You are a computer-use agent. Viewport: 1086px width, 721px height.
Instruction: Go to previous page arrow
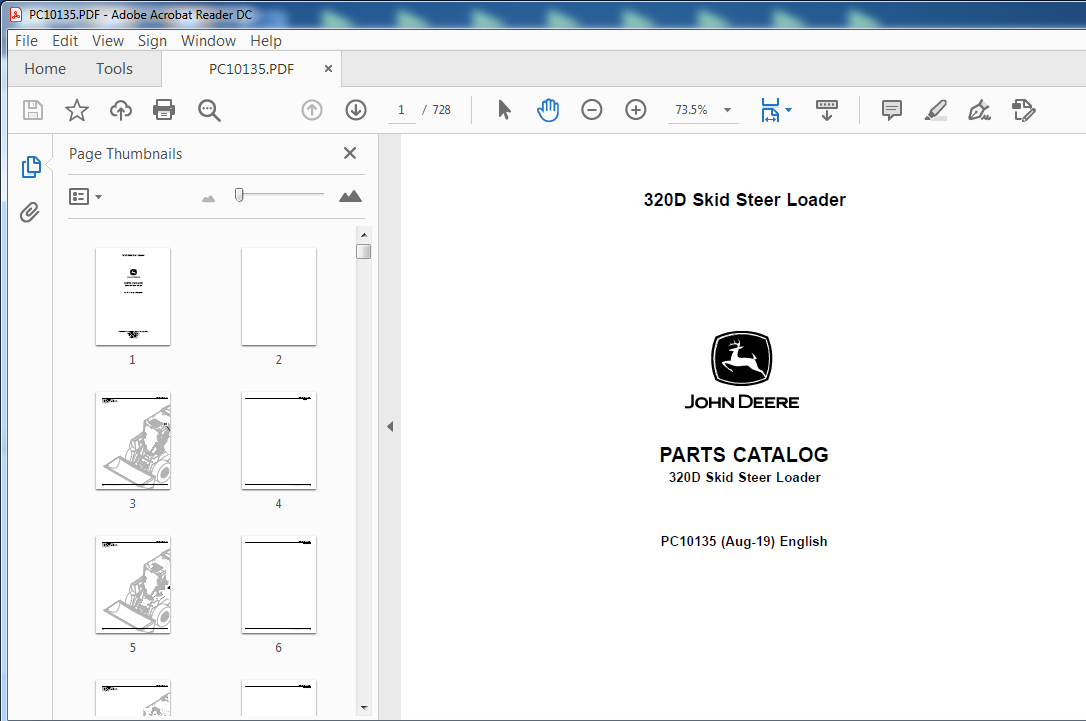312,110
